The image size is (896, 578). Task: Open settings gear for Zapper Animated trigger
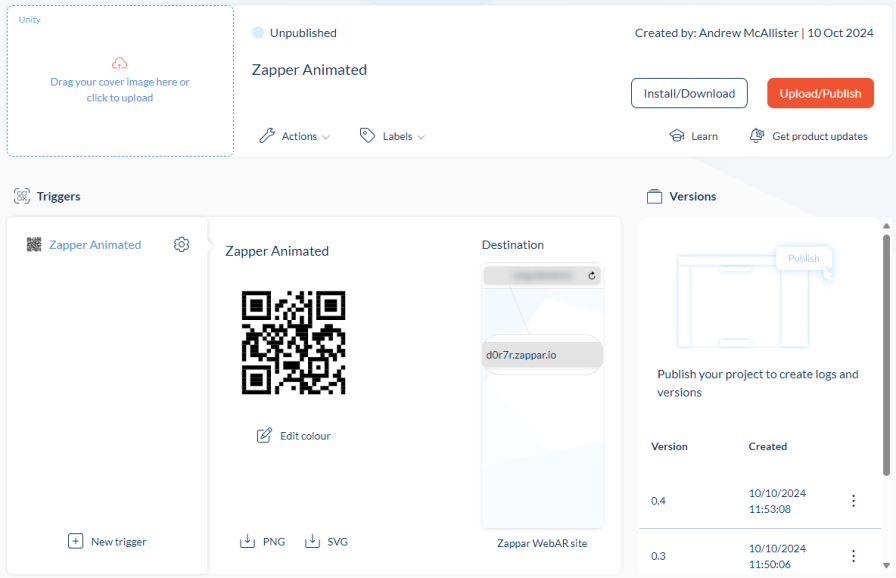(181, 244)
